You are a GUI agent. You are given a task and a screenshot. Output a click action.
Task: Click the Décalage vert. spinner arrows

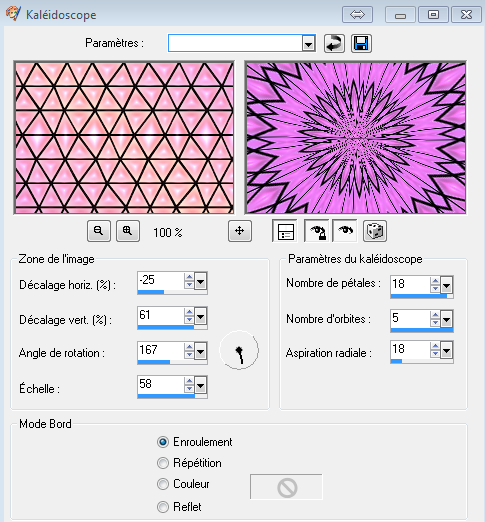[189, 316]
